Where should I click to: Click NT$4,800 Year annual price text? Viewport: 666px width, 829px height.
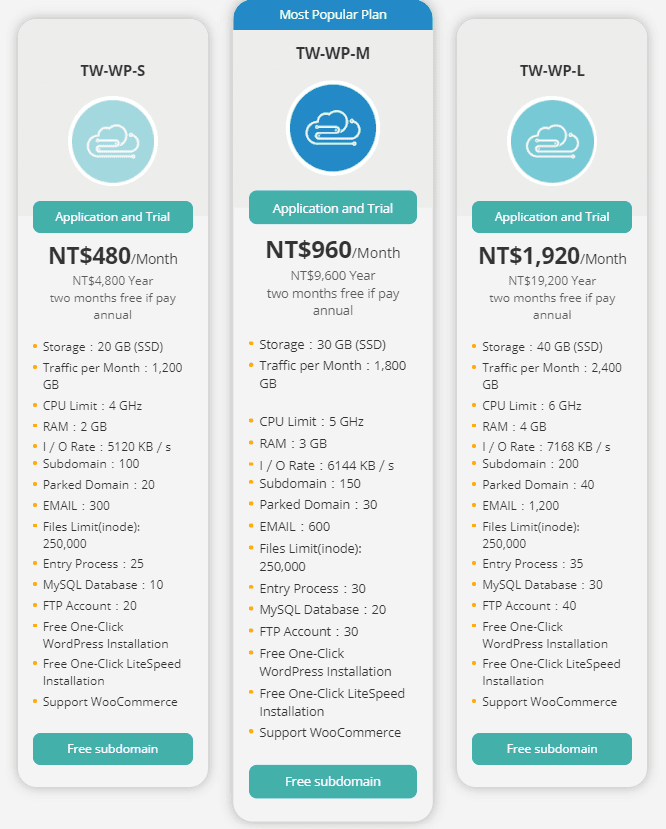point(112,281)
